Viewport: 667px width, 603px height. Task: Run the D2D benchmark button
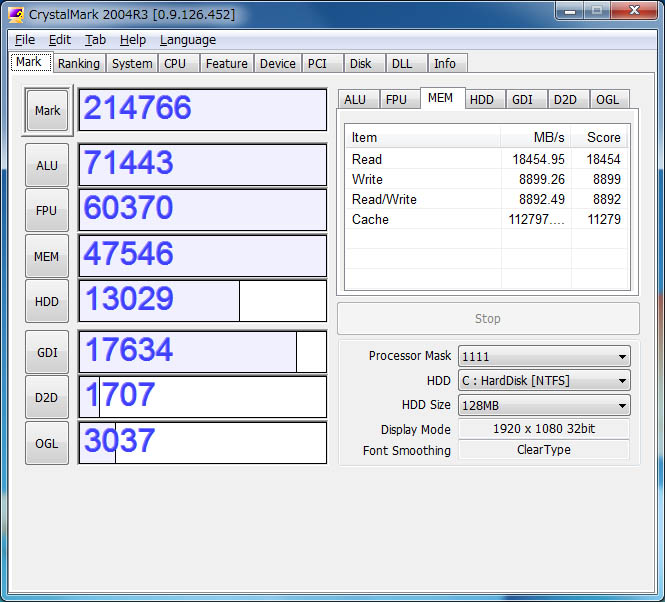[x=47, y=398]
